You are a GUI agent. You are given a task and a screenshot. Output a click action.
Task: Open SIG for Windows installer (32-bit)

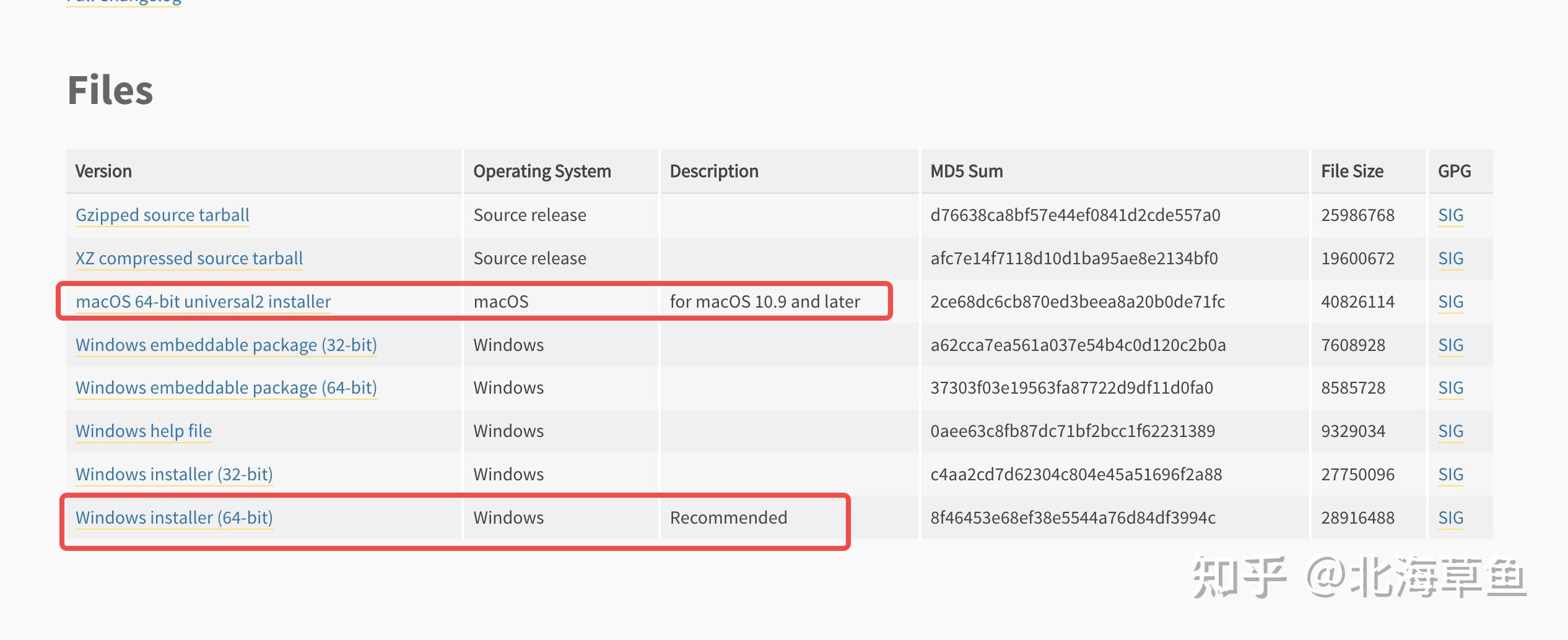[x=1450, y=474]
